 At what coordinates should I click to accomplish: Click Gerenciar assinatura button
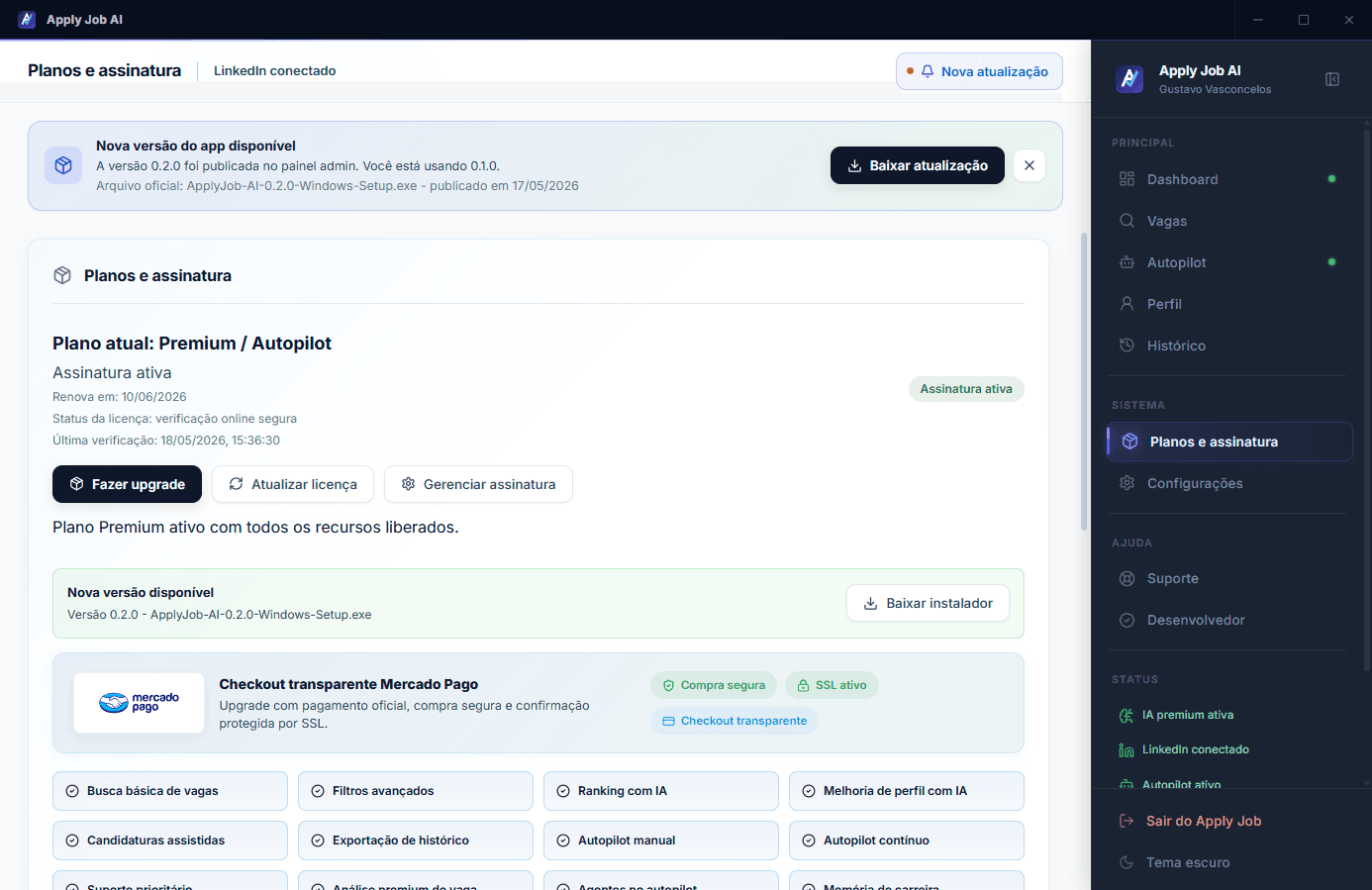(478, 484)
